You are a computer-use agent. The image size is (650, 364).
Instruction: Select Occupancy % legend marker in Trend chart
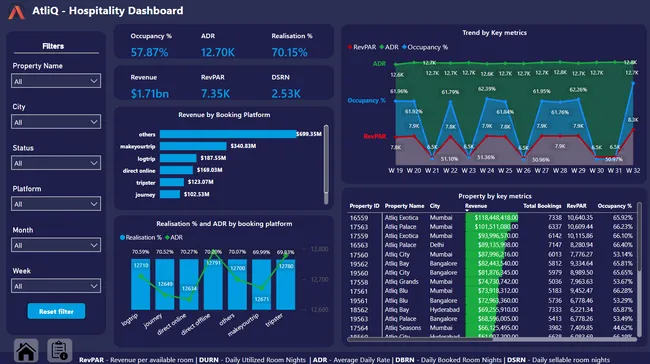pos(404,47)
